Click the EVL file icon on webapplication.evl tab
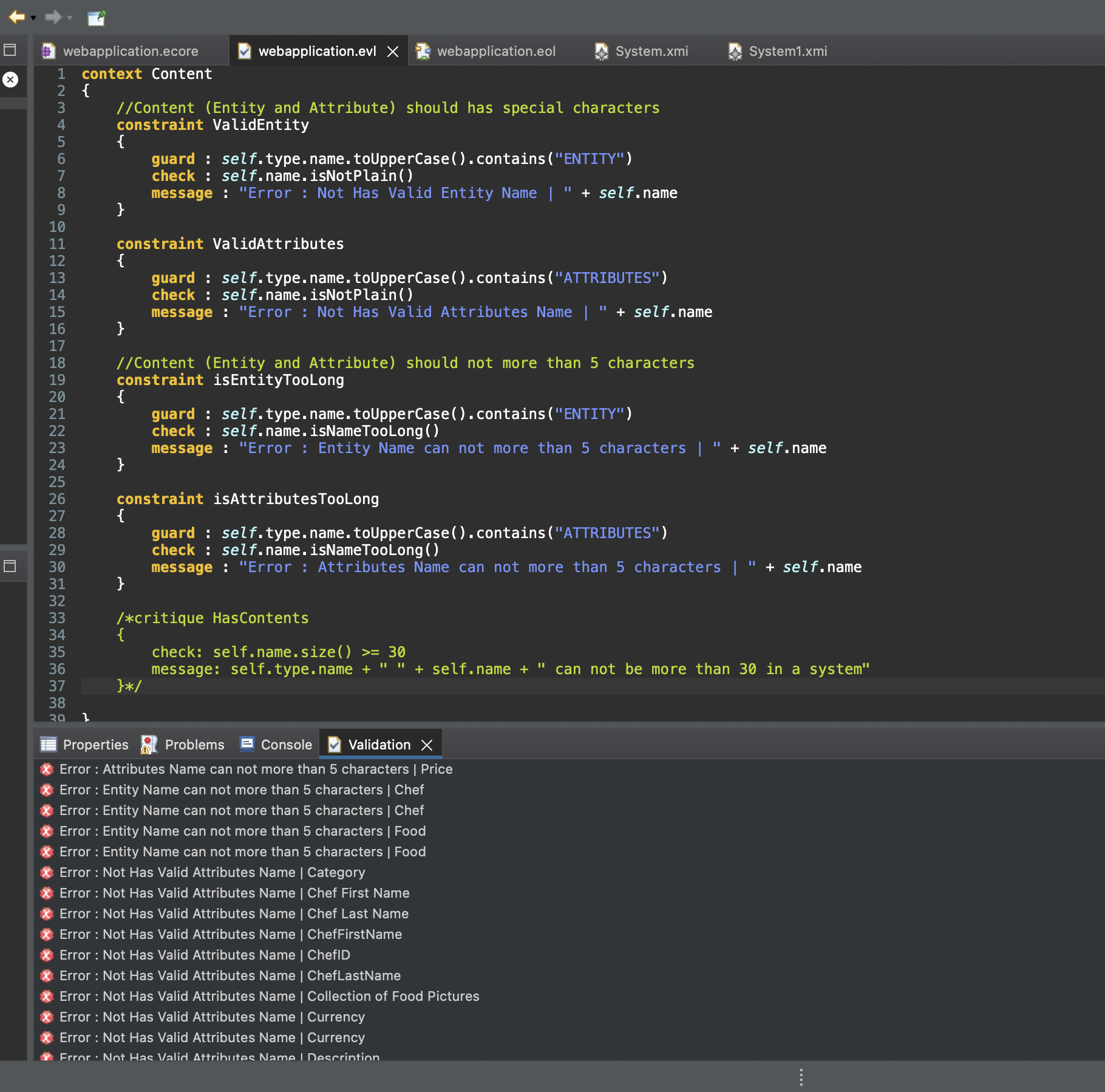This screenshot has width=1105, height=1092. click(x=244, y=51)
